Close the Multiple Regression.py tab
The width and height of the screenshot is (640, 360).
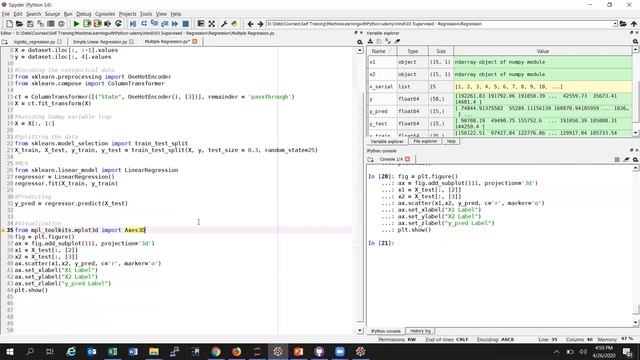(x=195, y=42)
